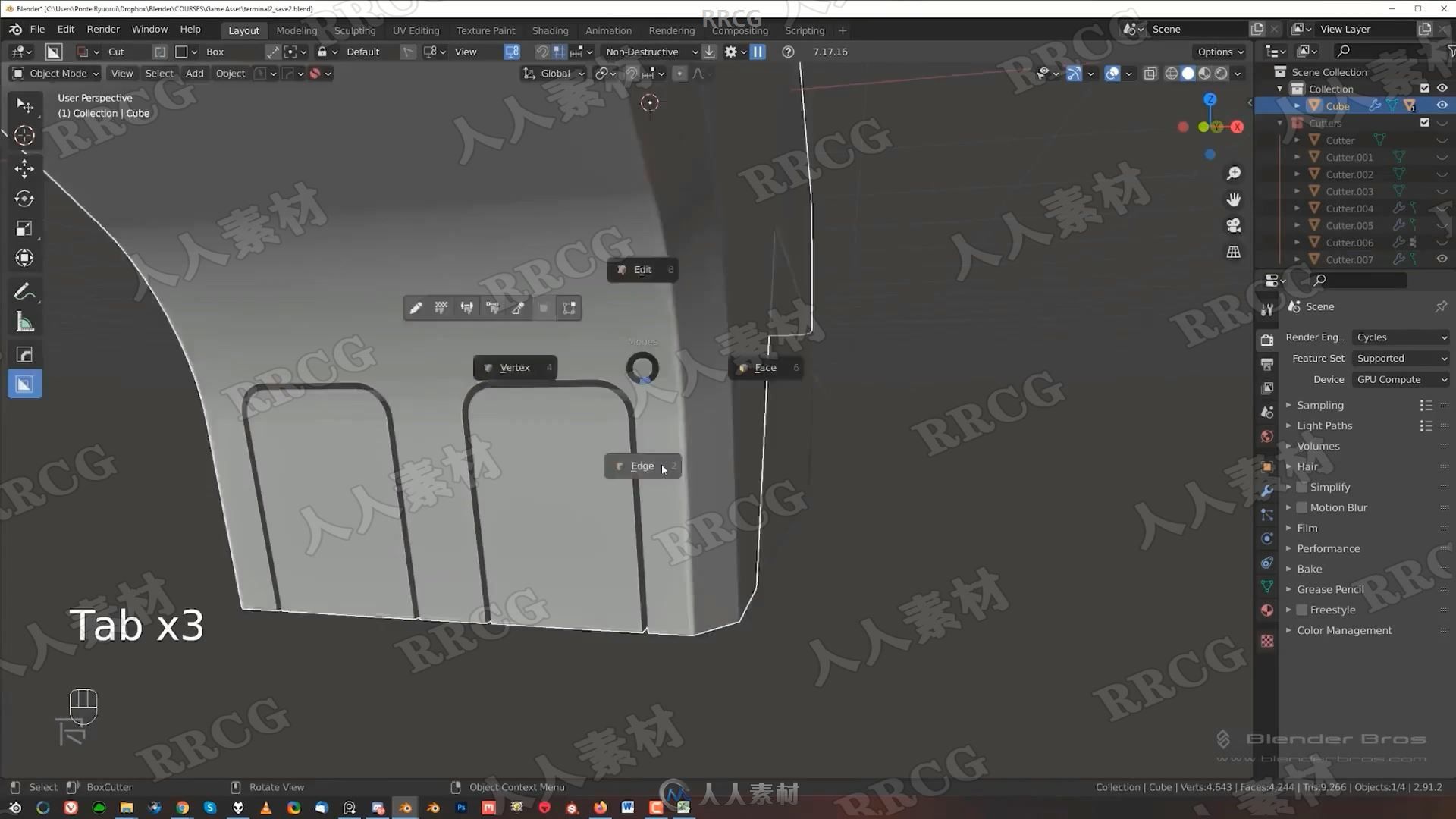Image resolution: width=1456 pixels, height=819 pixels.
Task: Open the Rendering workspace tab
Action: (671, 29)
